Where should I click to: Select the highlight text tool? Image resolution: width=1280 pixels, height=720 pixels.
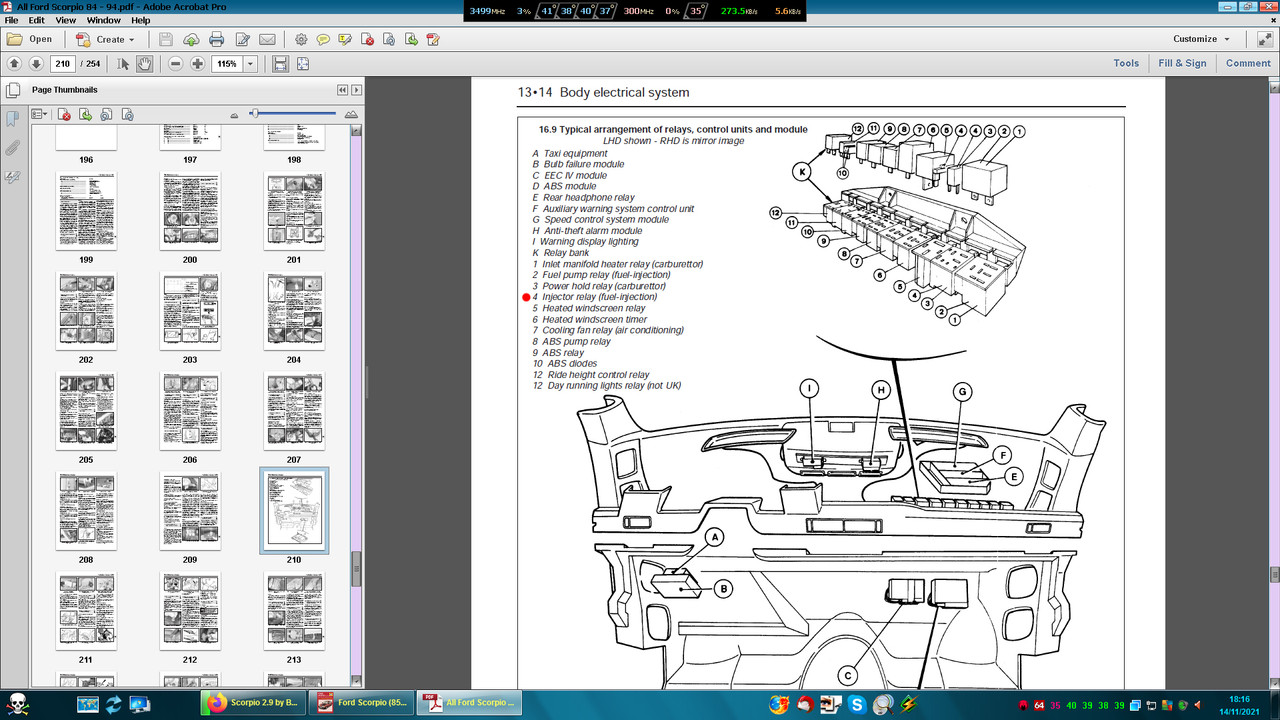coord(345,39)
